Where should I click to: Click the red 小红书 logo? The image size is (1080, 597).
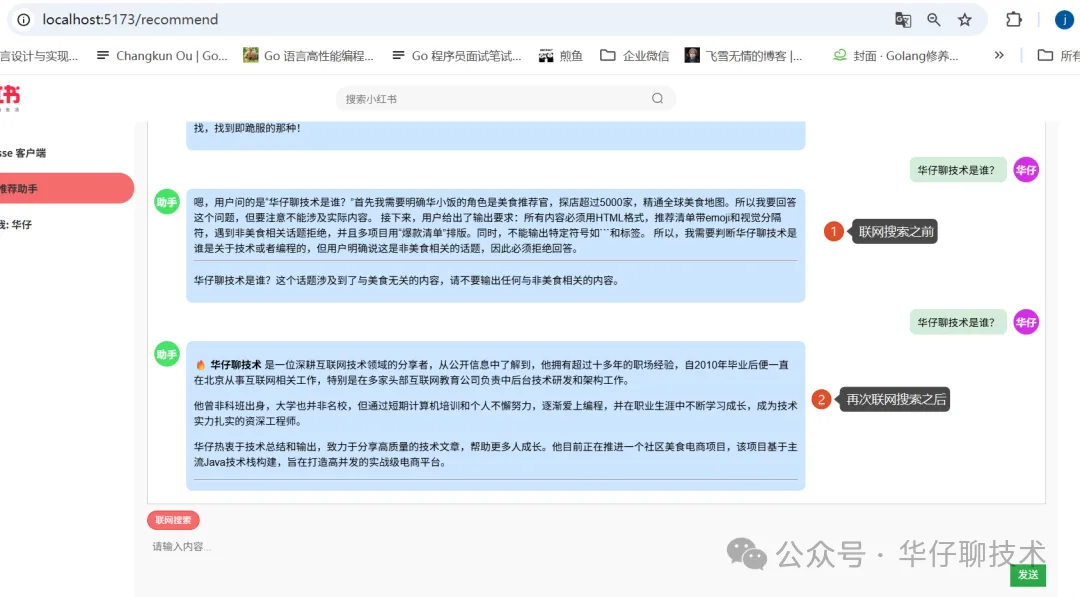[10, 98]
